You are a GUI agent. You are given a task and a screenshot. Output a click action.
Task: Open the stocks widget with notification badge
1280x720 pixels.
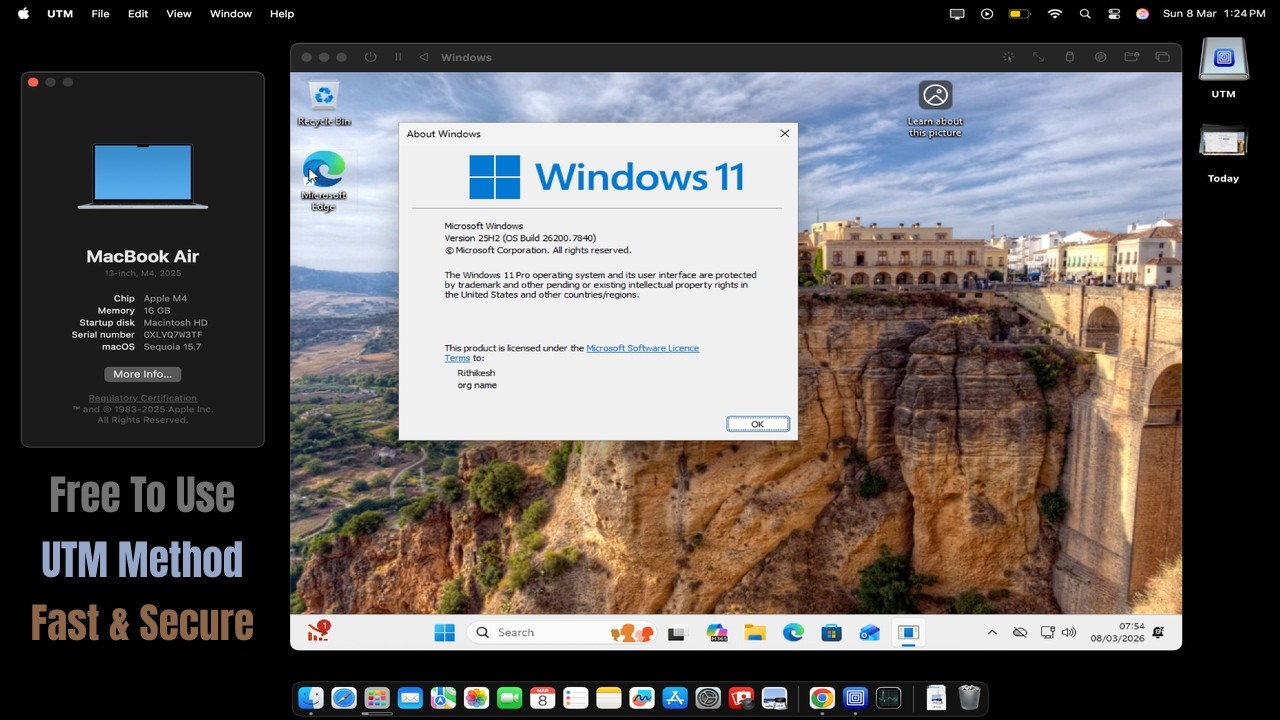[319, 631]
